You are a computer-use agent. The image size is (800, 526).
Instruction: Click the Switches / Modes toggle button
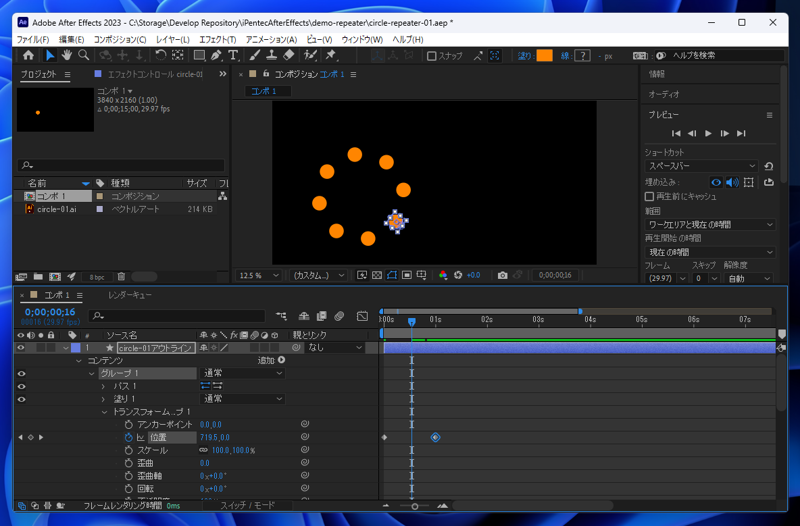click(x=247, y=506)
